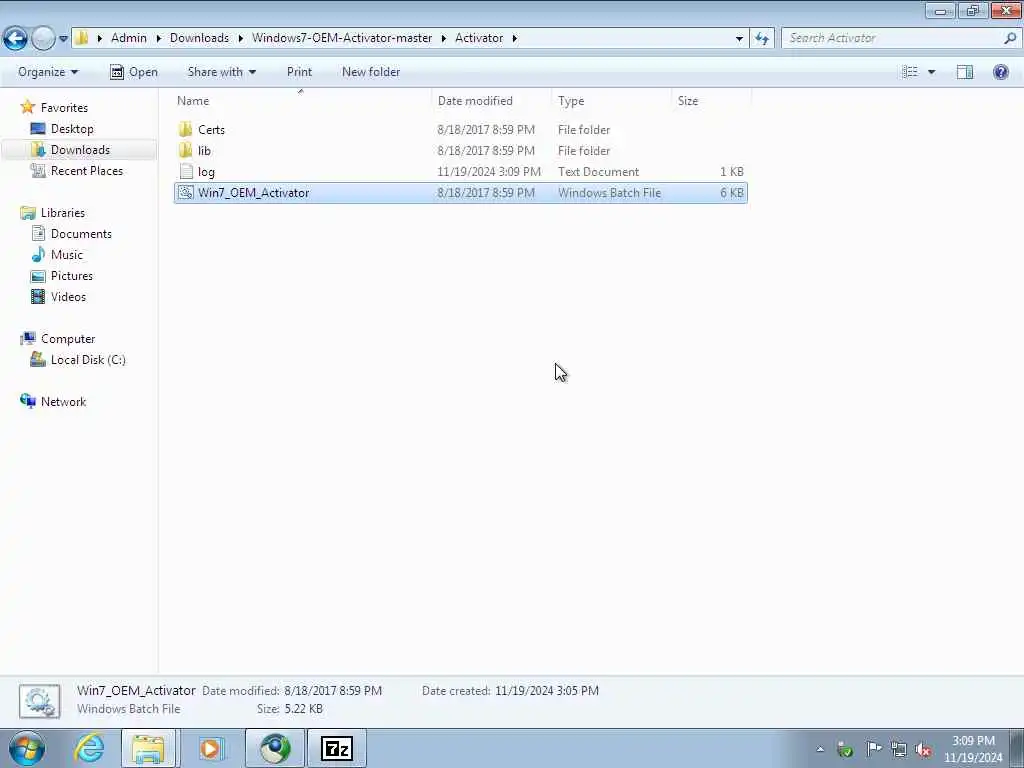
Task: Expand the arrow after Activator in the breadcrumb
Action: (515, 38)
